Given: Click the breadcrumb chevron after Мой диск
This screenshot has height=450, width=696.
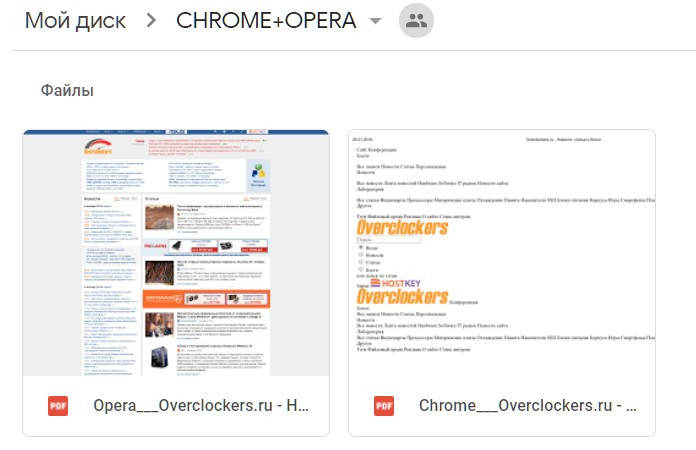Looking at the screenshot, I should pyautogui.click(x=151, y=22).
